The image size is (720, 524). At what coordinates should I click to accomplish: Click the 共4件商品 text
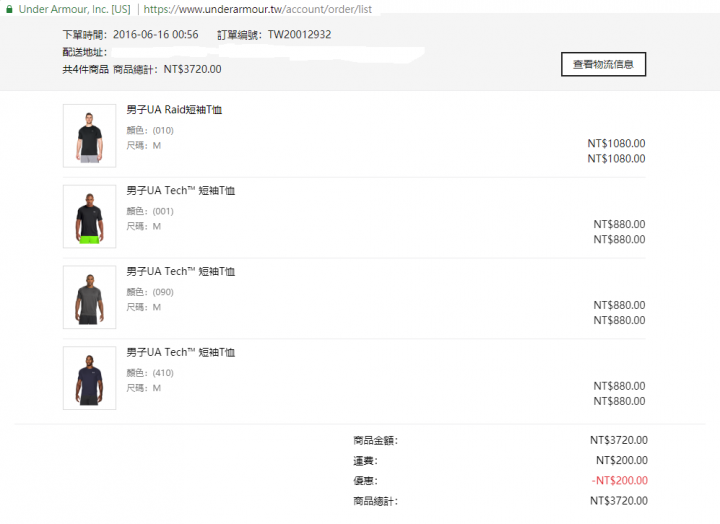85,69
